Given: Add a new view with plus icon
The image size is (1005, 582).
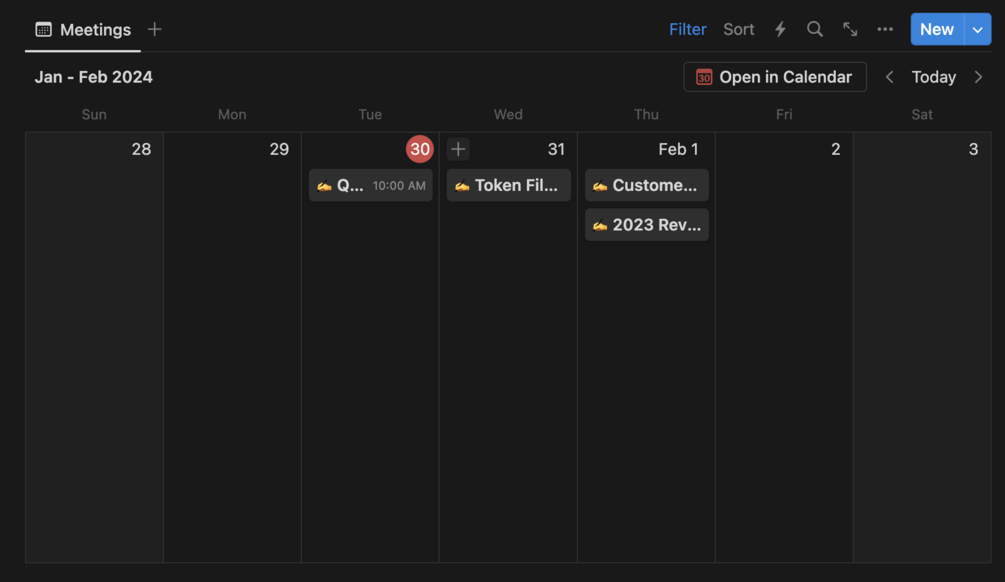Looking at the screenshot, I should tap(155, 30).
